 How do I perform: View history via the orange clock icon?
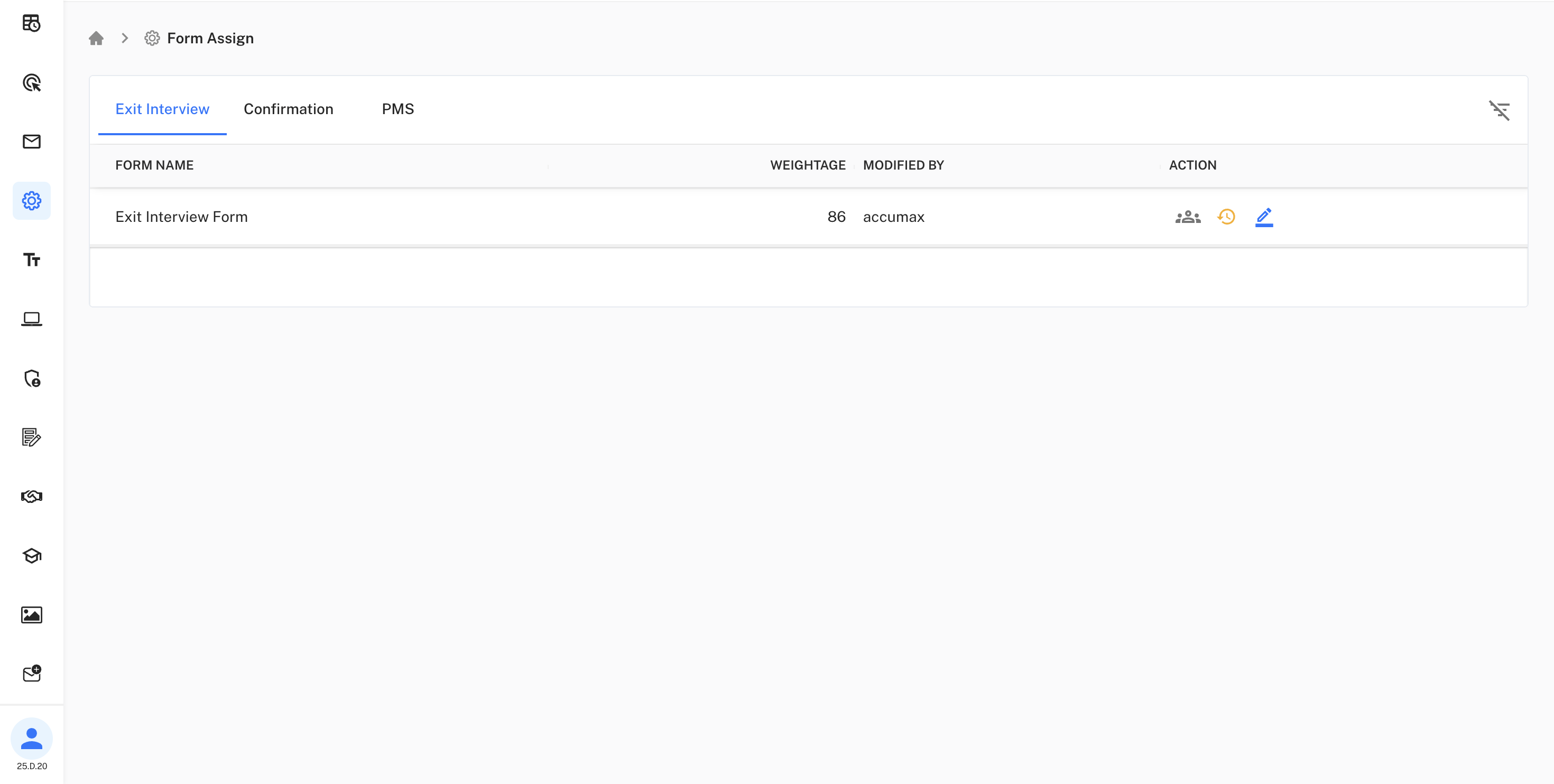(x=1226, y=217)
